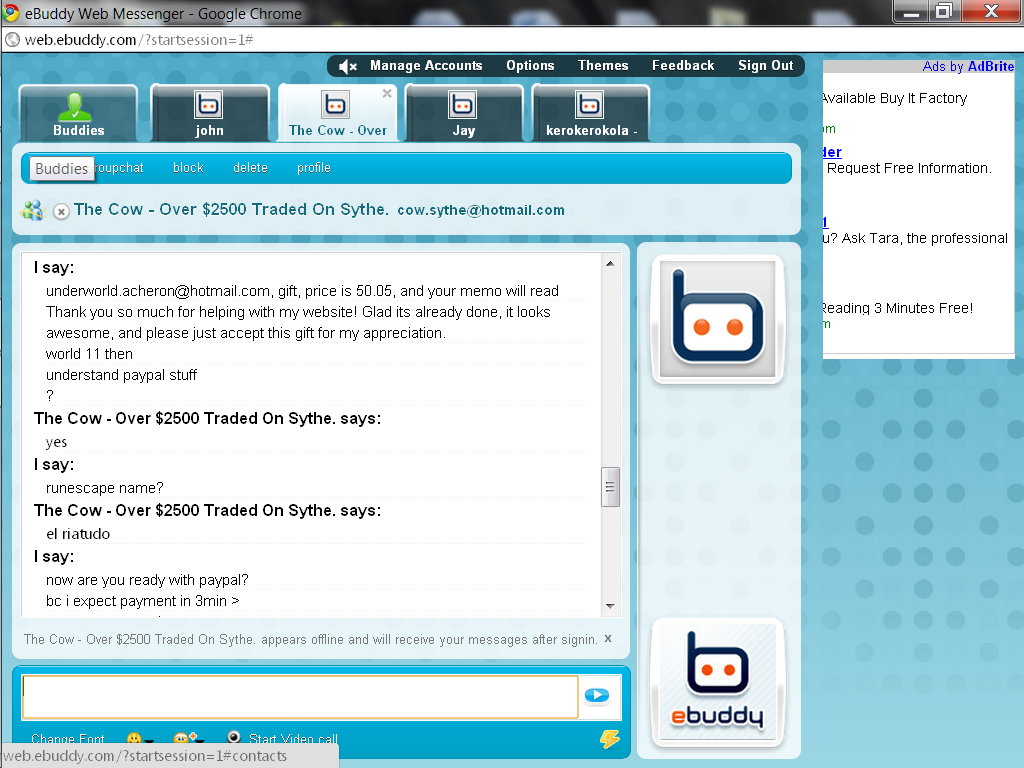Click 'now are you ready with paypal?' message
Screen dimensions: 1024x768
[x=147, y=580]
